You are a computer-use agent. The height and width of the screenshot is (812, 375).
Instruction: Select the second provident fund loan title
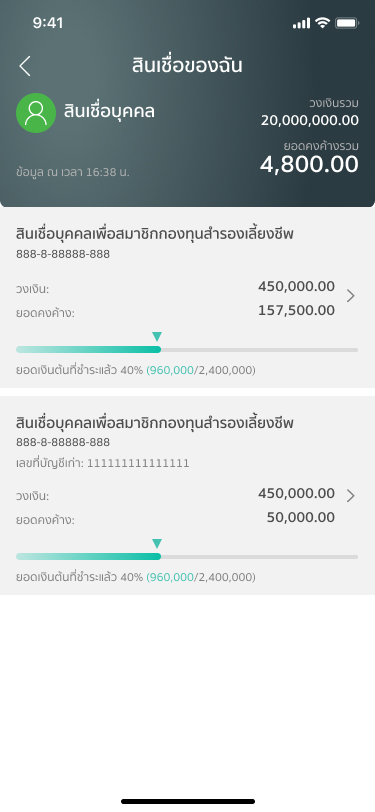tap(155, 423)
